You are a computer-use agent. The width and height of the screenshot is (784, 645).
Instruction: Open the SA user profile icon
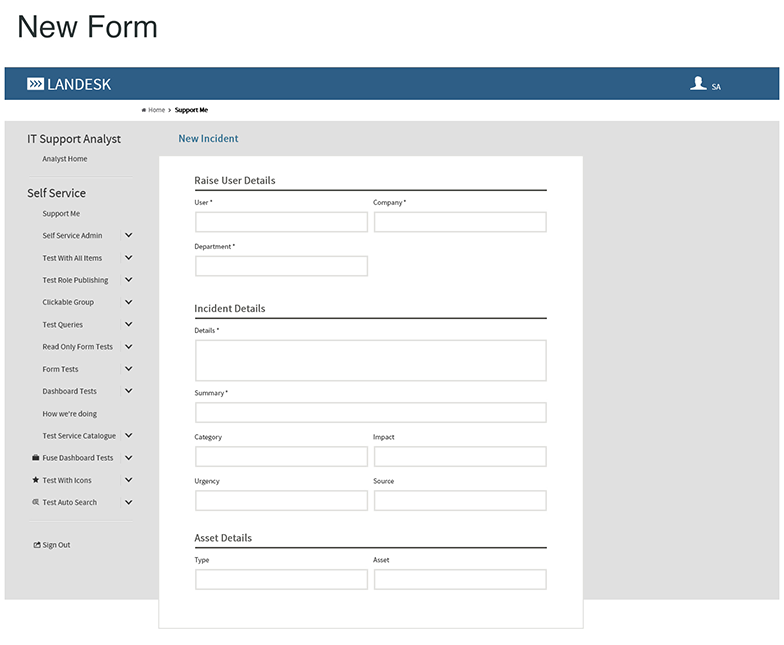click(x=698, y=84)
